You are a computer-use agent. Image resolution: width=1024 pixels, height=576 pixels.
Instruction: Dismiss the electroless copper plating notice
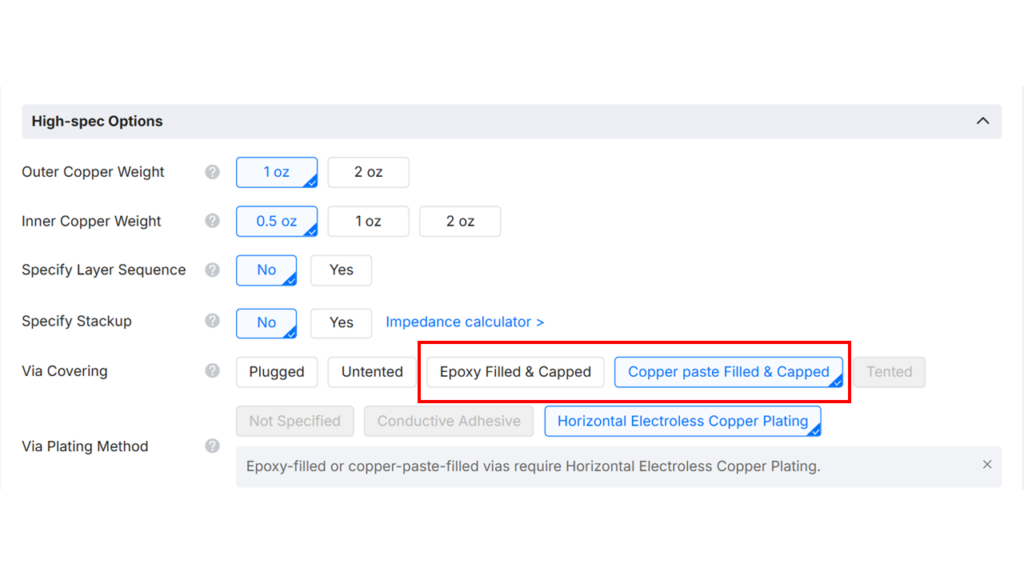coord(987,465)
